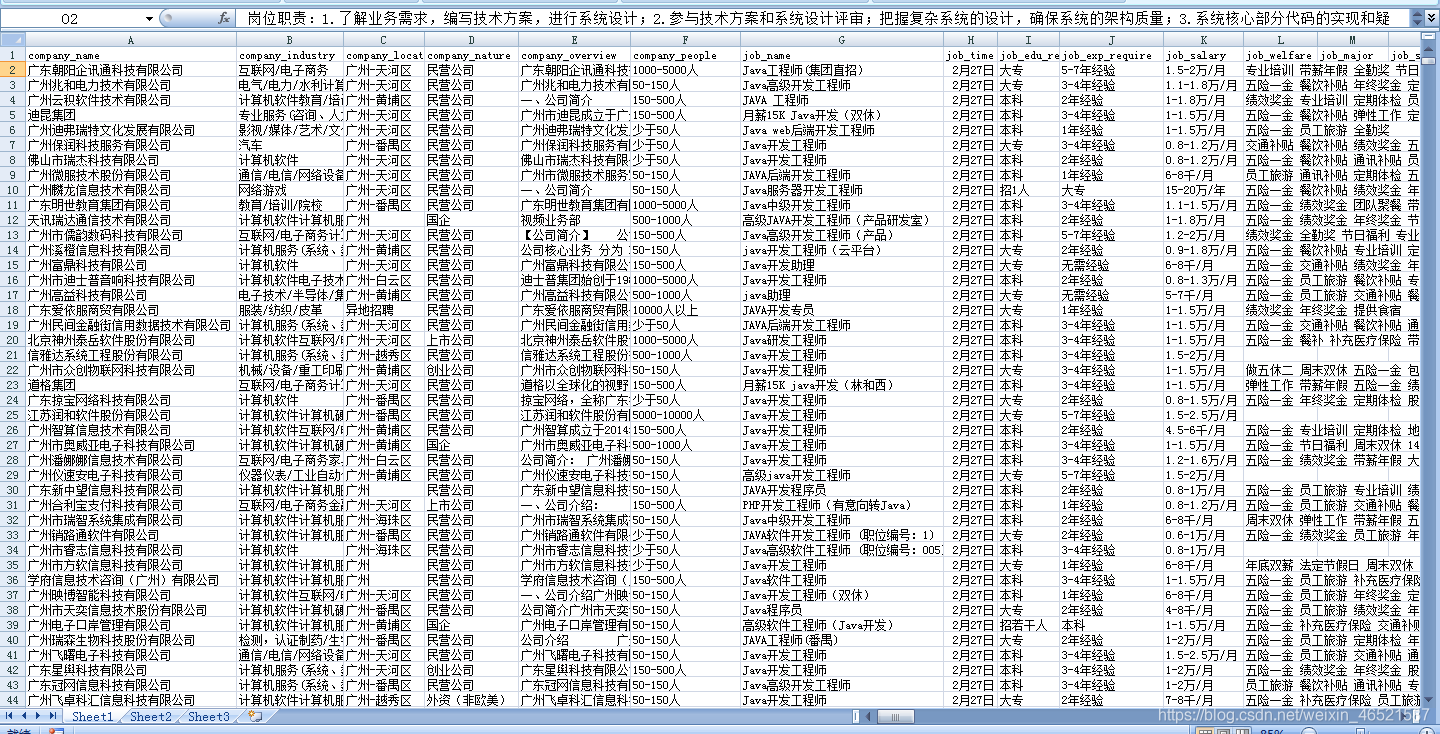Insert a new worksheet using the tab icon
1440x734 pixels.
255,716
